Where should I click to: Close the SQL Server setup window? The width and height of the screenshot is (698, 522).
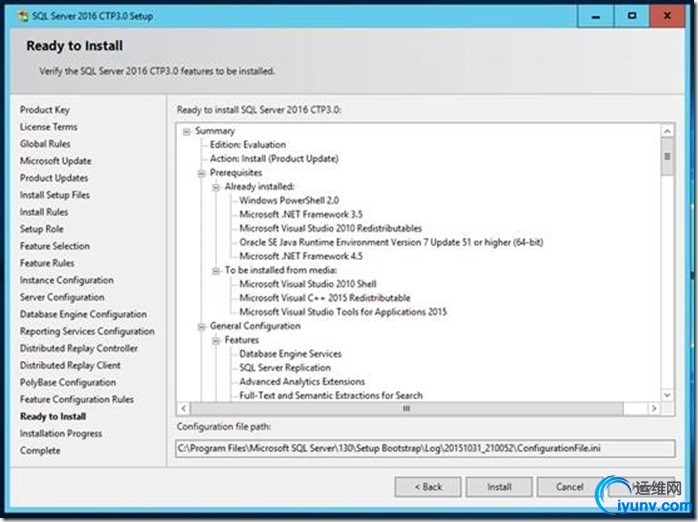point(667,16)
